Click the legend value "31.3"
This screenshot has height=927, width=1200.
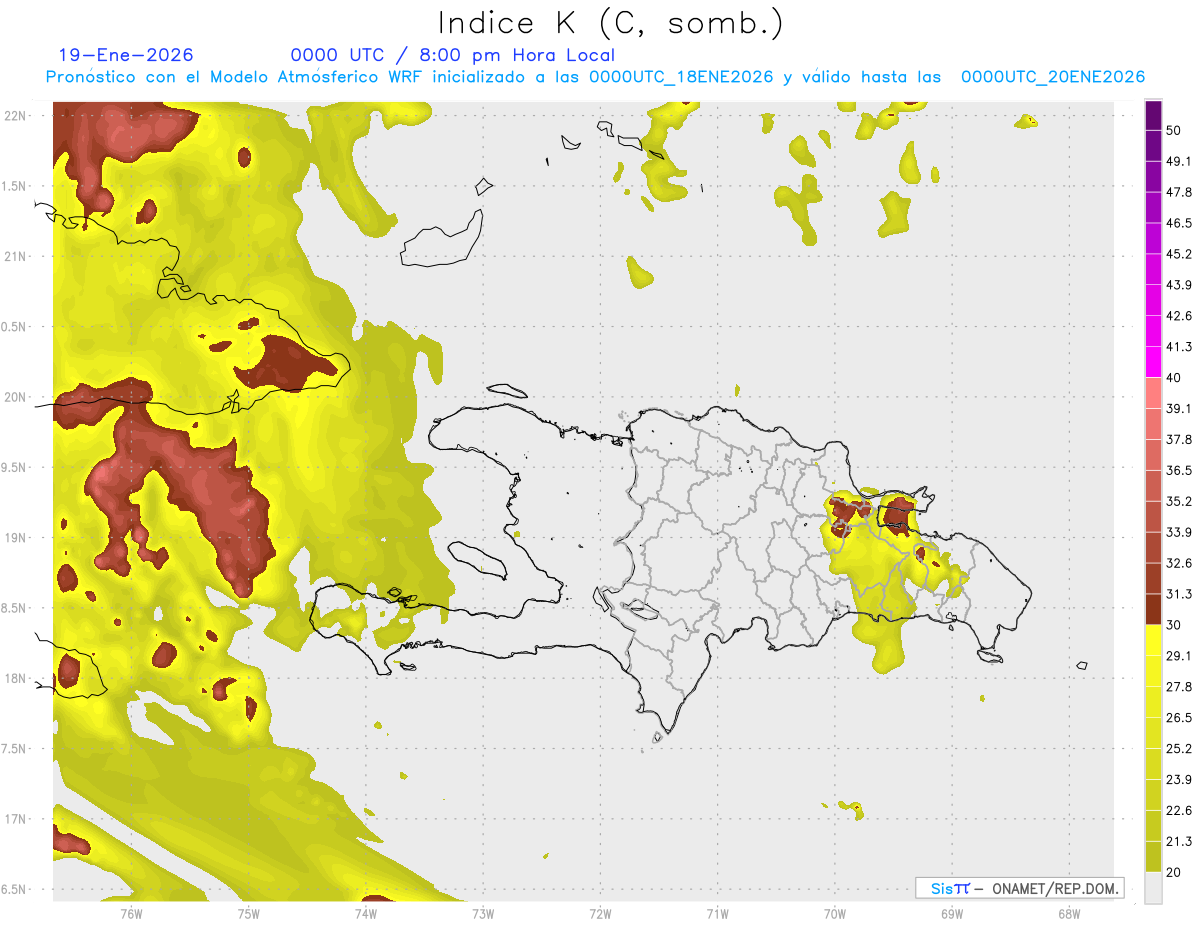coord(1179,594)
